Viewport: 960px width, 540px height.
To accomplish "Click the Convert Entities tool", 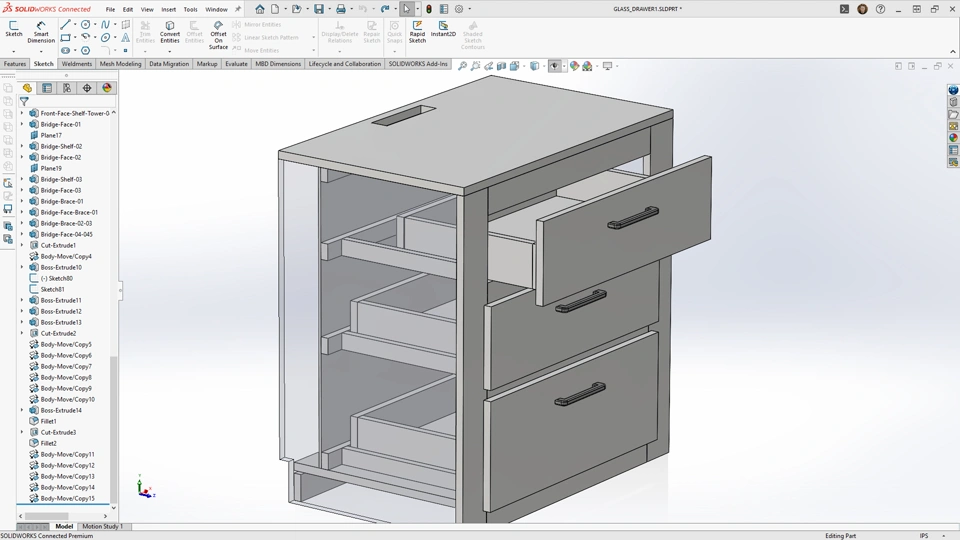I will tap(170, 32).
